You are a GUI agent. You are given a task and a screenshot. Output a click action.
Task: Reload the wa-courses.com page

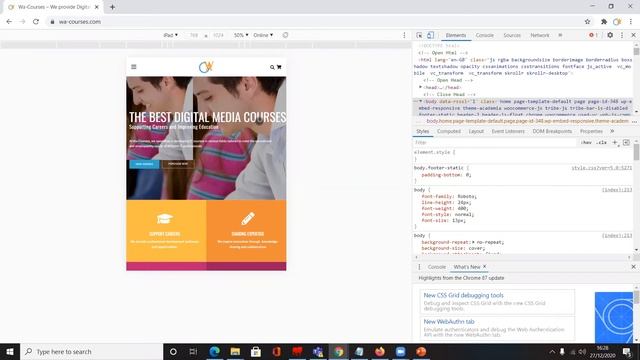click(x=36, y=22)
